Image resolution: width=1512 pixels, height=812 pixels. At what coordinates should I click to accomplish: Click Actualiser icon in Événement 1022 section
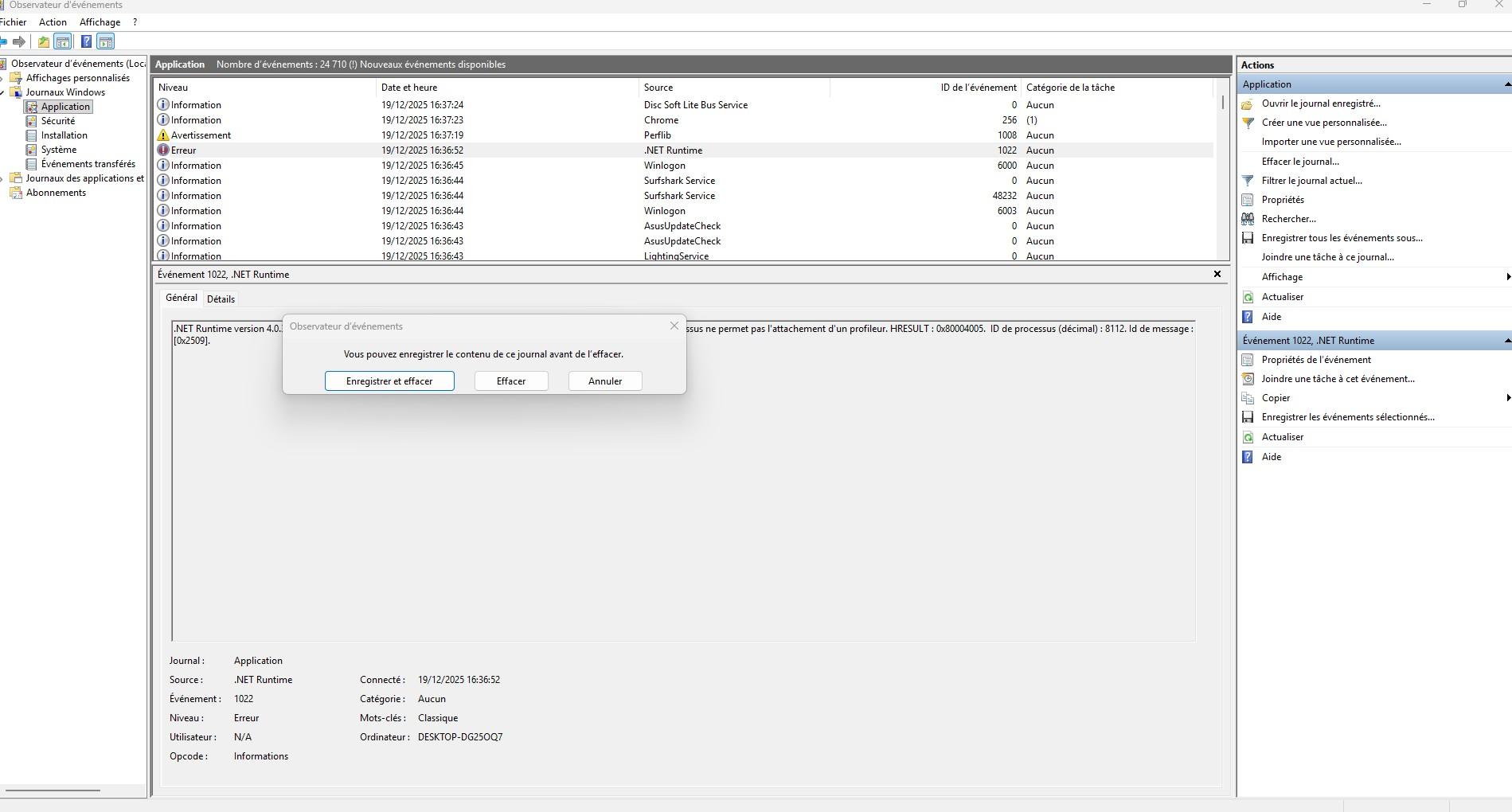[x=1248, y=437]
